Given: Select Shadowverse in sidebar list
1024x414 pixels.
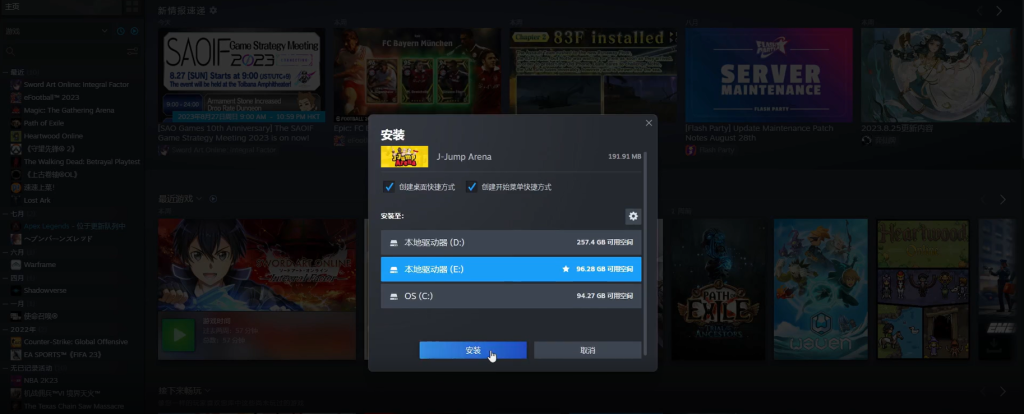Looking at the screenshot, I should tap(44, 291).
